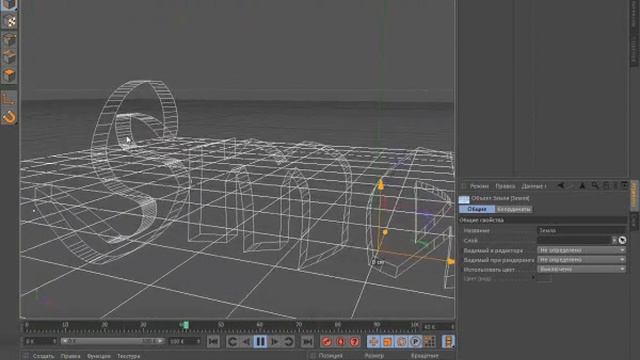Viewport: 640px width, 360px height.
Task: Click the current frame field beside the timeline
Action: (x=438, y=327)
